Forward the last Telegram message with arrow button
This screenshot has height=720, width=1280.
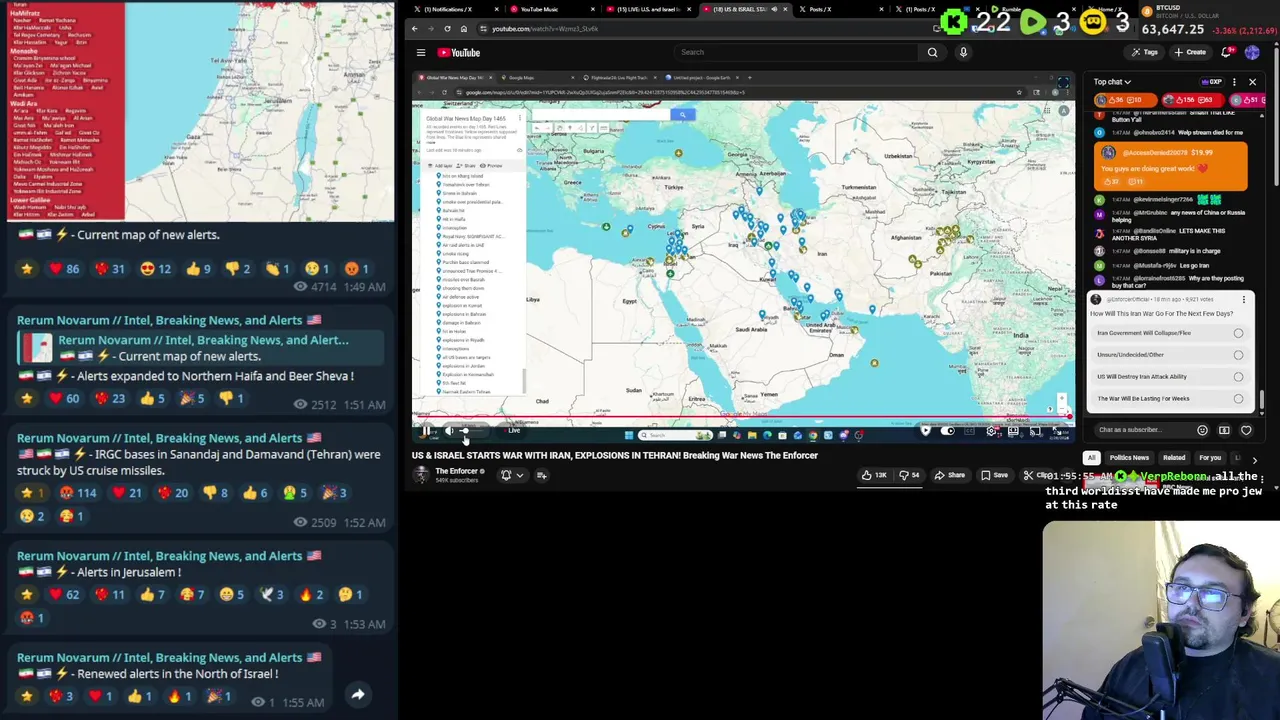coord(357,694)
